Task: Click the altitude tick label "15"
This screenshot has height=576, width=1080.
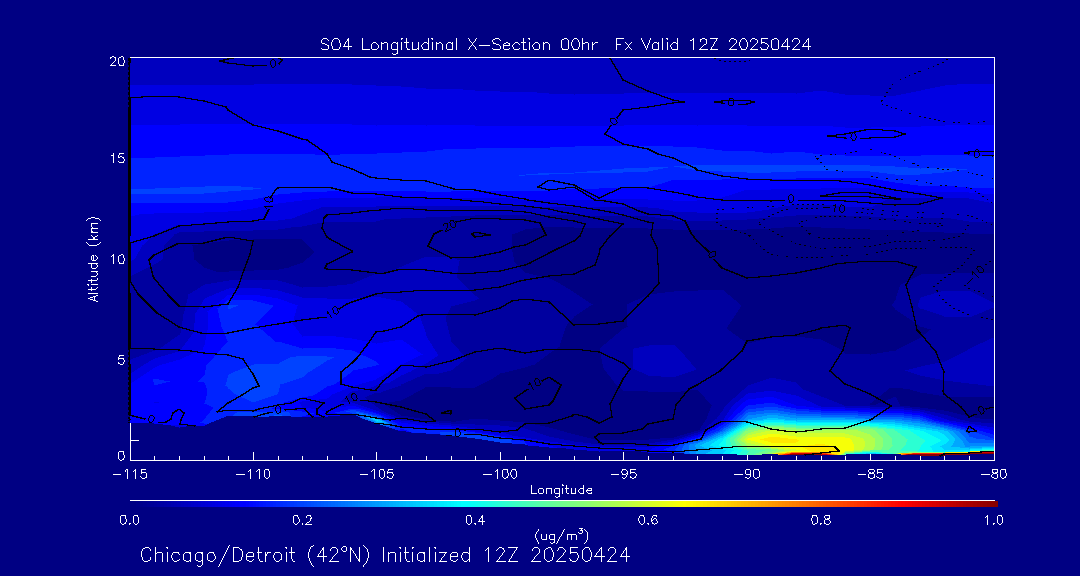Action: (x=116, y=158)
